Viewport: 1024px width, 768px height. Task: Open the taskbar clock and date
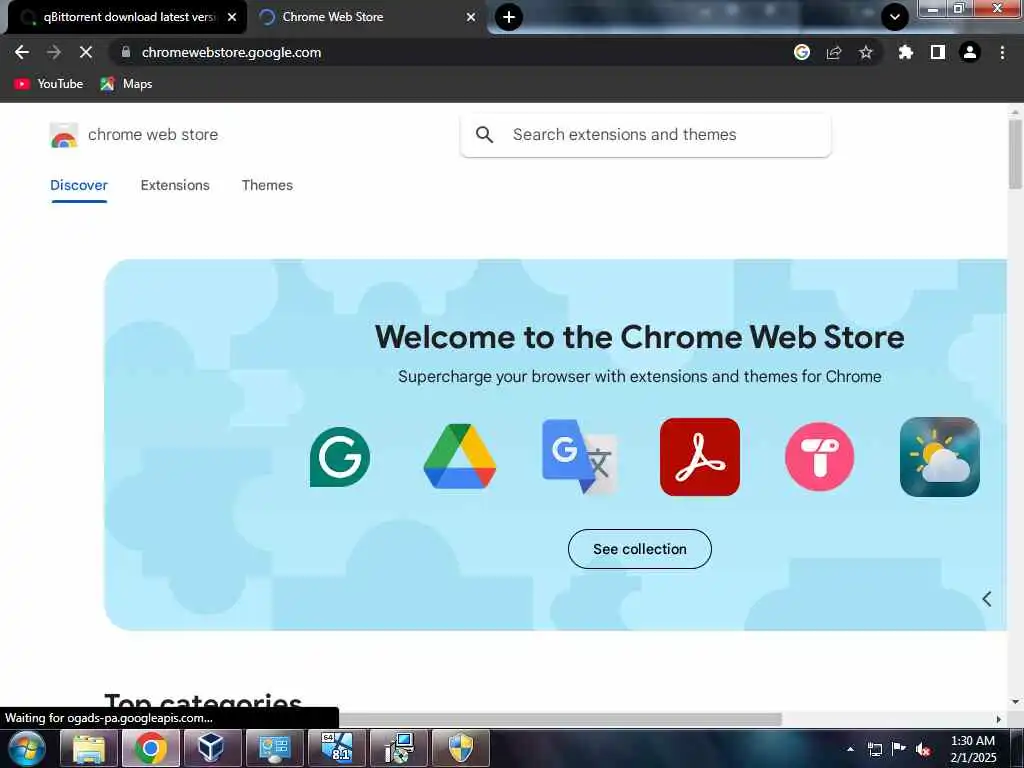(x=973, y=749)
